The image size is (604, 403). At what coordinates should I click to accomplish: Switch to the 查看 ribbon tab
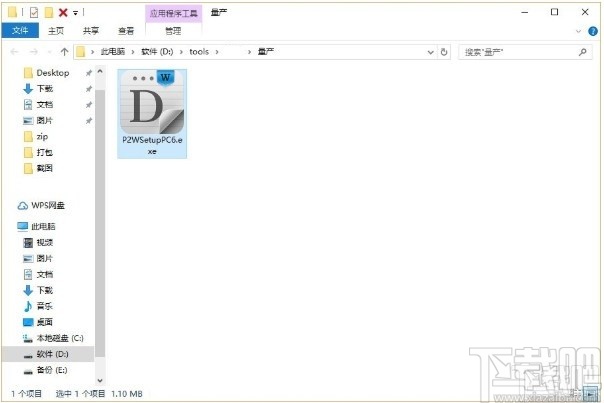126,31
